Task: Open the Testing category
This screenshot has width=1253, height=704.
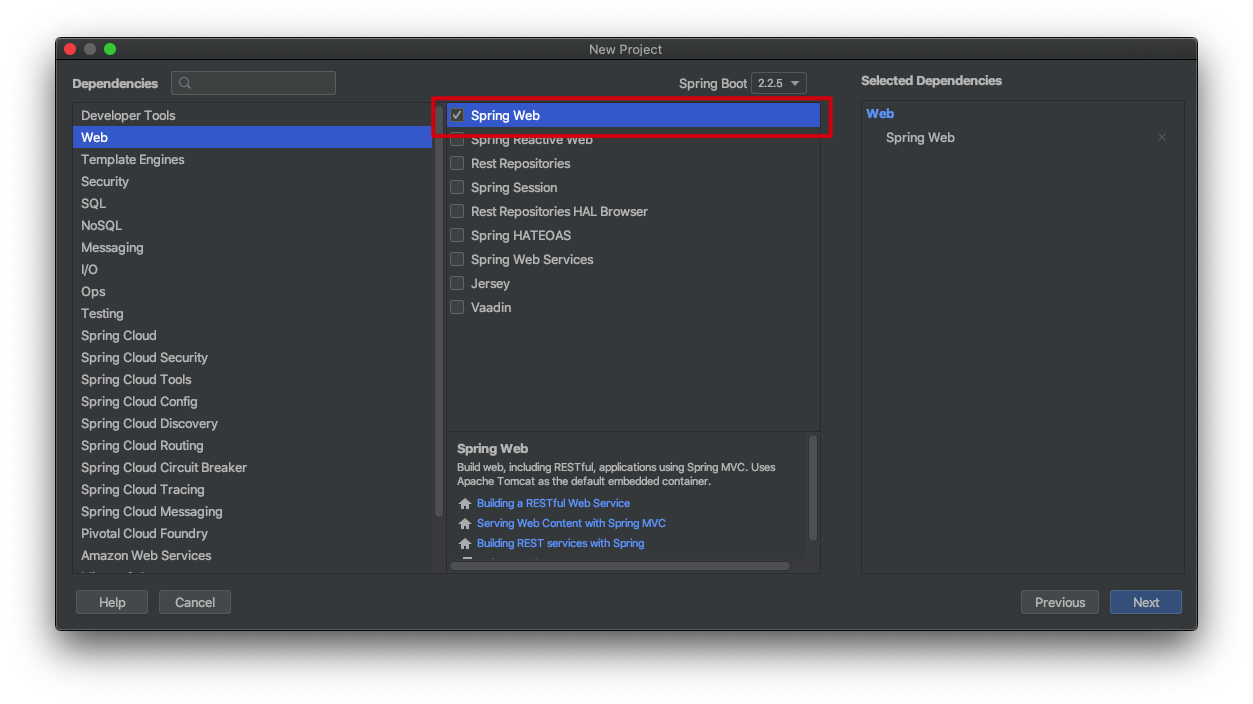Action: [253, 313]
